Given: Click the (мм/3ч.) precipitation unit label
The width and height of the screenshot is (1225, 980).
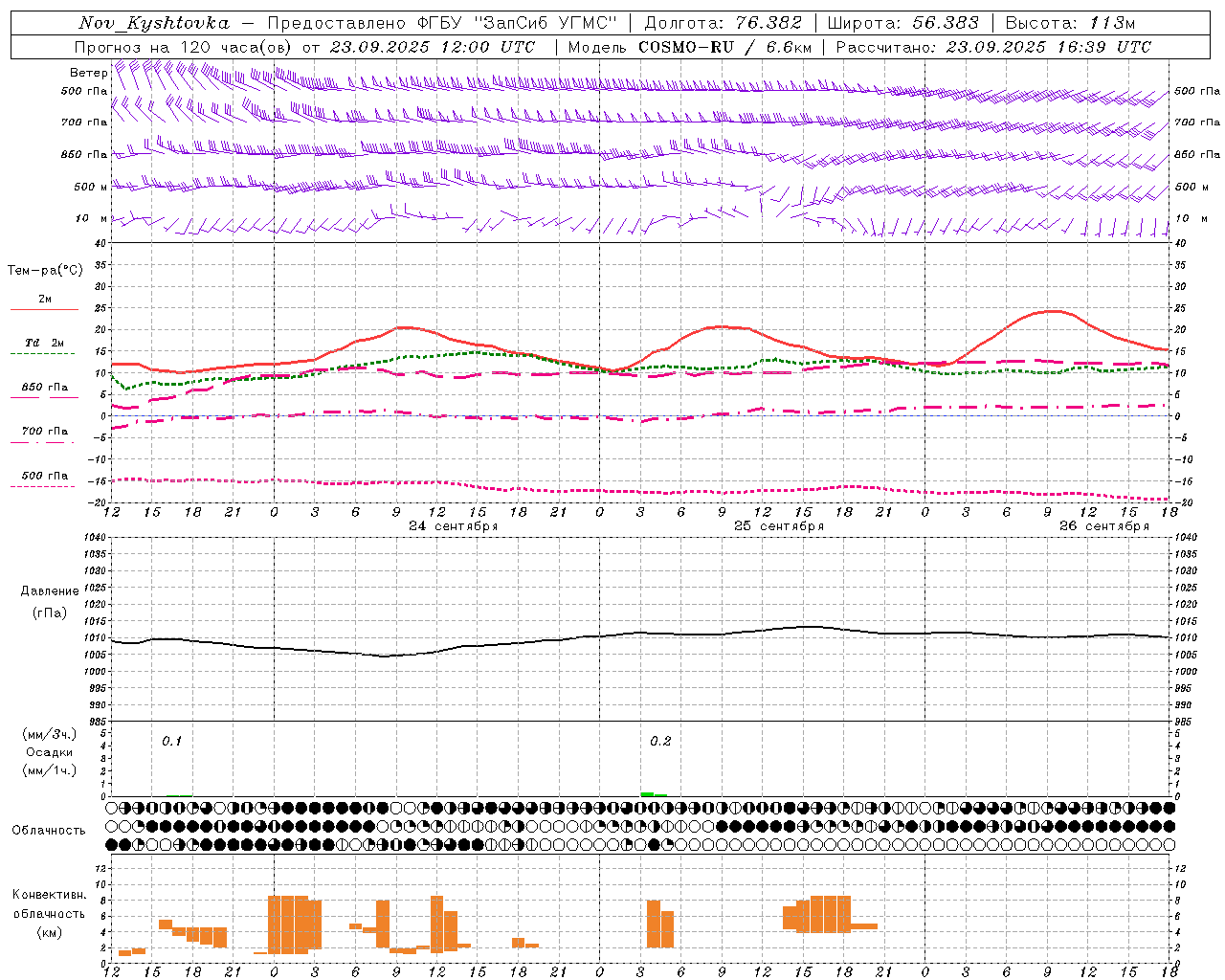Looking at the screenshot, I should point(50,734).
